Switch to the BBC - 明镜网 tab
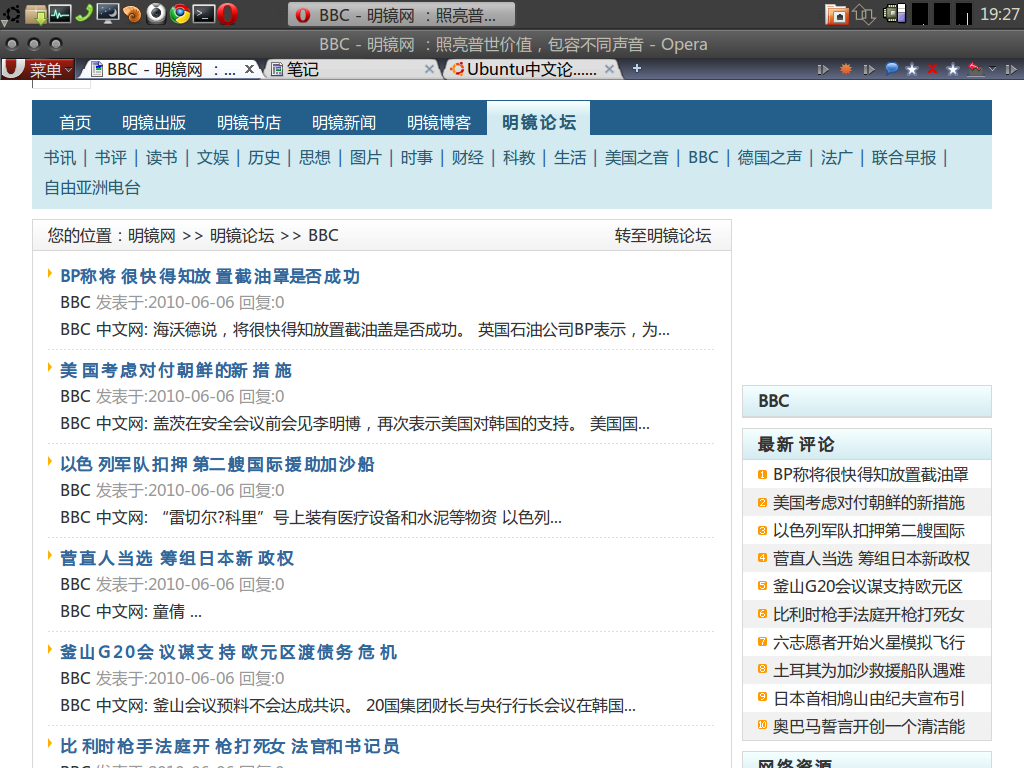Image resolution: width=1024 pixels, height=768 pixels. pyautogui.click(x=170, y=69)
